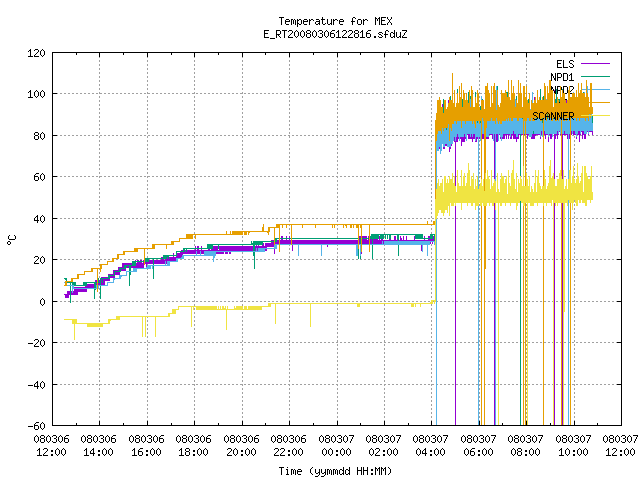The image size is (640, 480).
Task: Click the ELS legend label
Action: 565,64
